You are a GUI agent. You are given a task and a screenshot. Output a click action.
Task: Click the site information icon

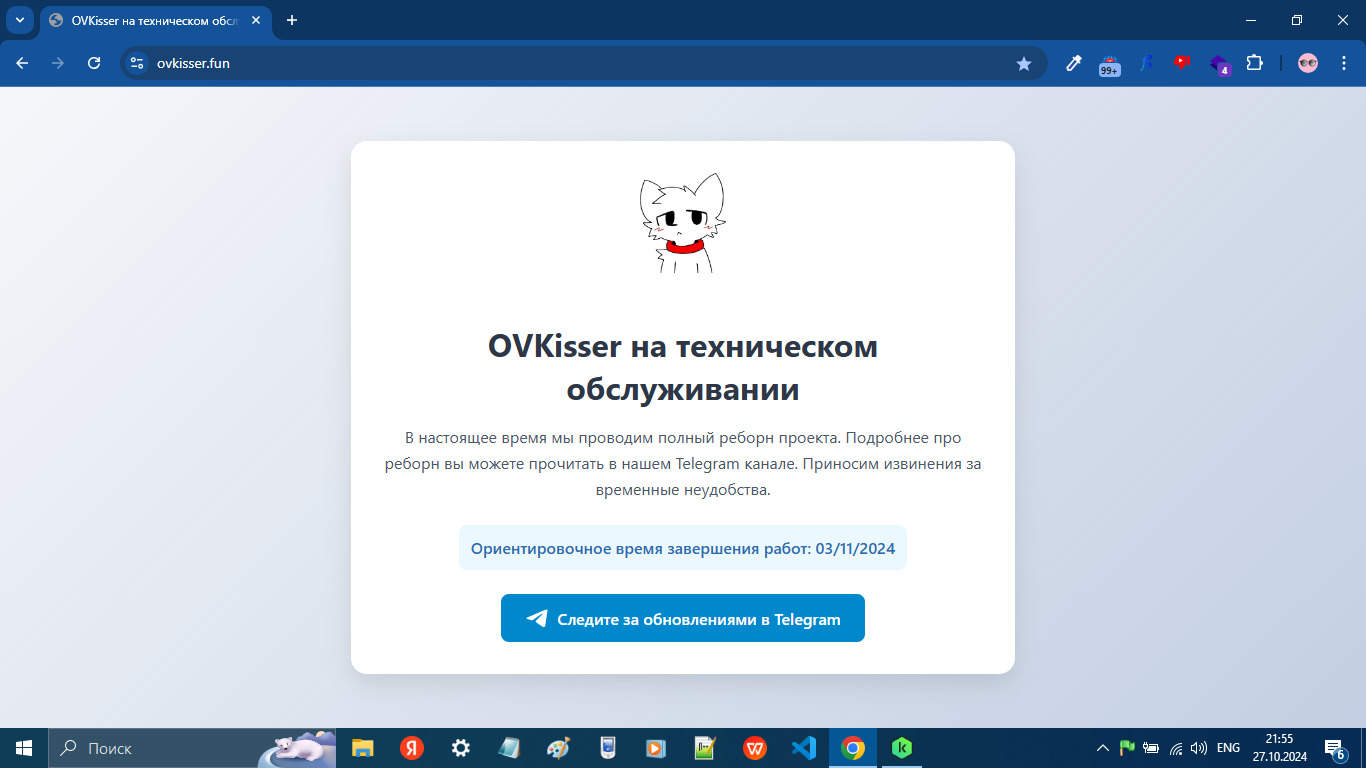coord(137,63)
